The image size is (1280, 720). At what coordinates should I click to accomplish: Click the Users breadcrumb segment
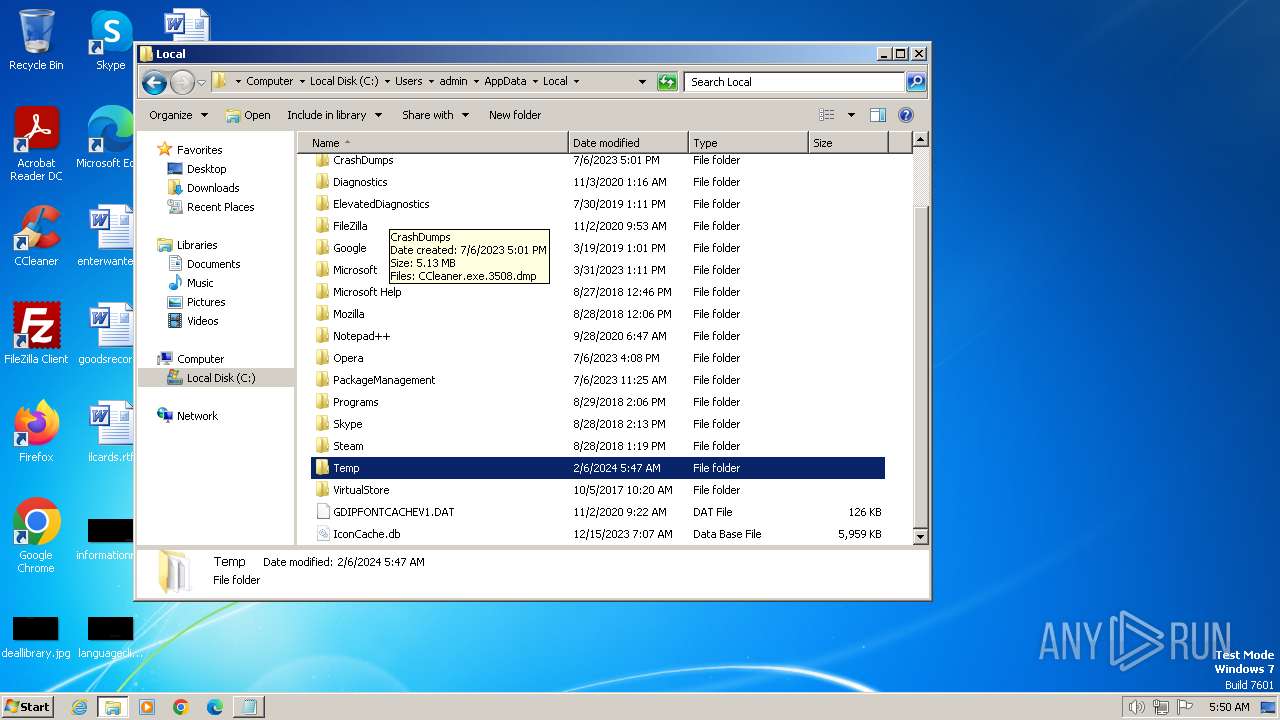point(408,82)
